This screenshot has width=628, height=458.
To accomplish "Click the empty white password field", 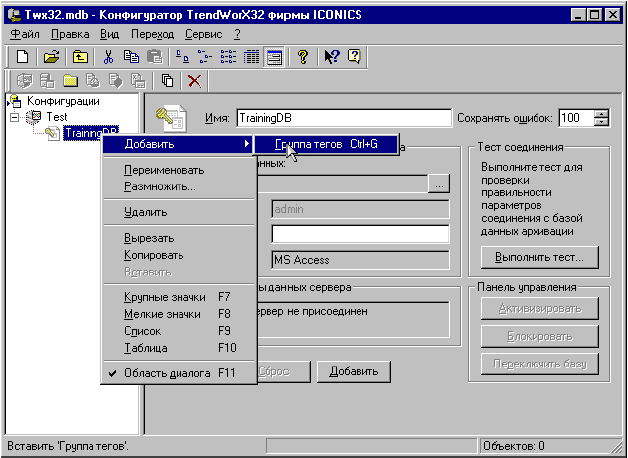I will (x=360, y=234).
